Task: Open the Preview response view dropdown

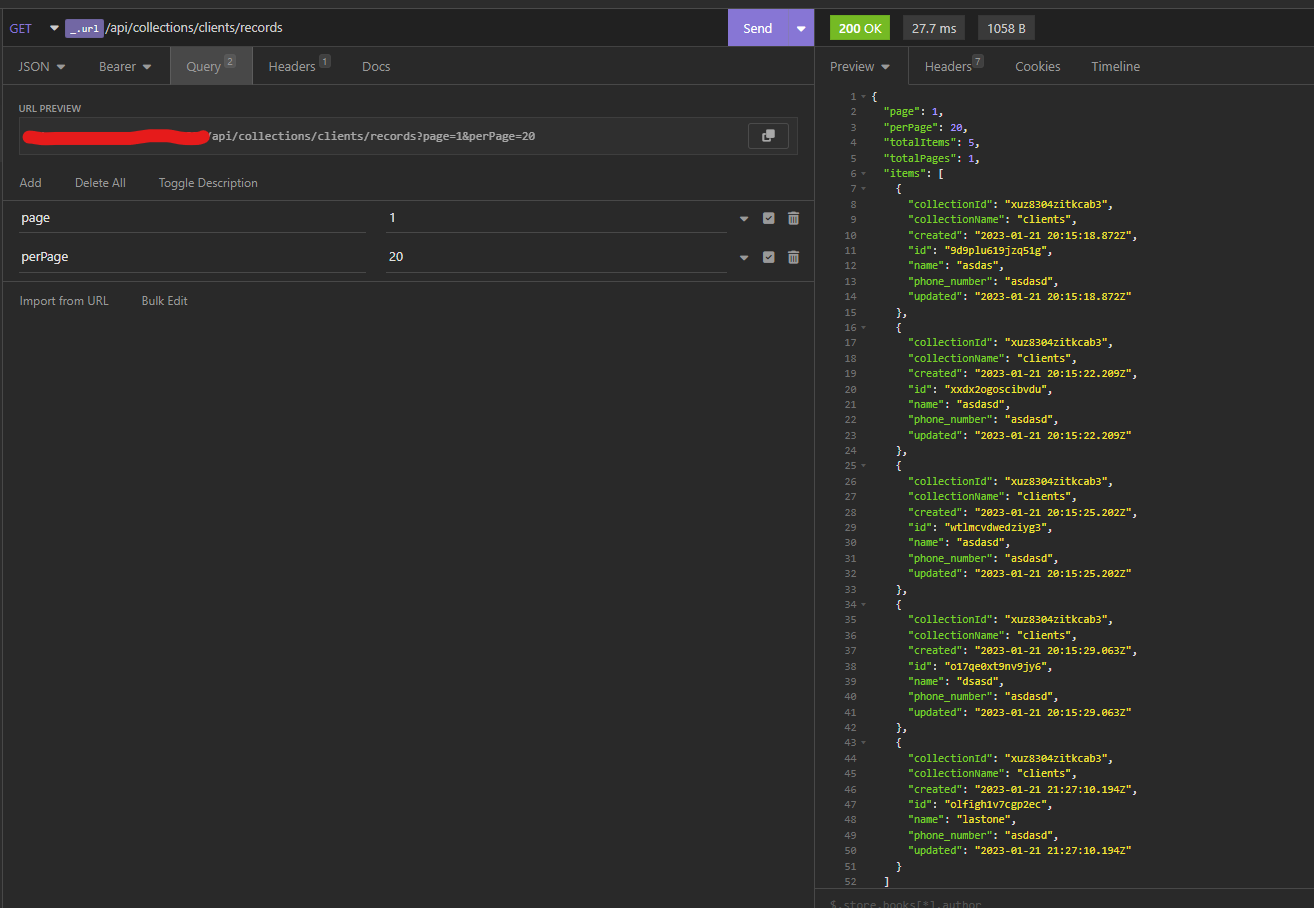Action: click(860, 66)
